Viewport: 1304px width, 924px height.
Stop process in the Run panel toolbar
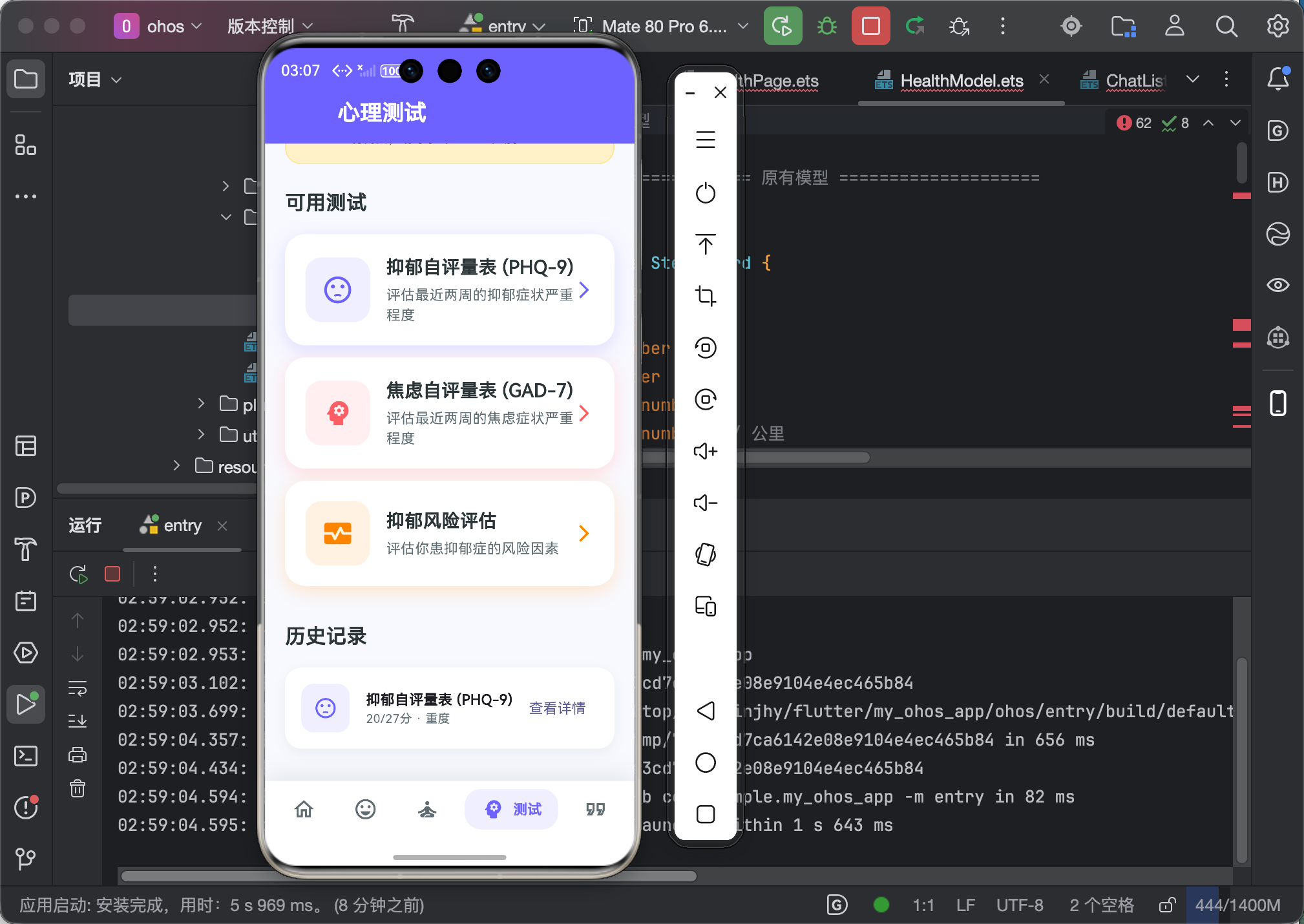pyautogui.click(x=112, y=574)
